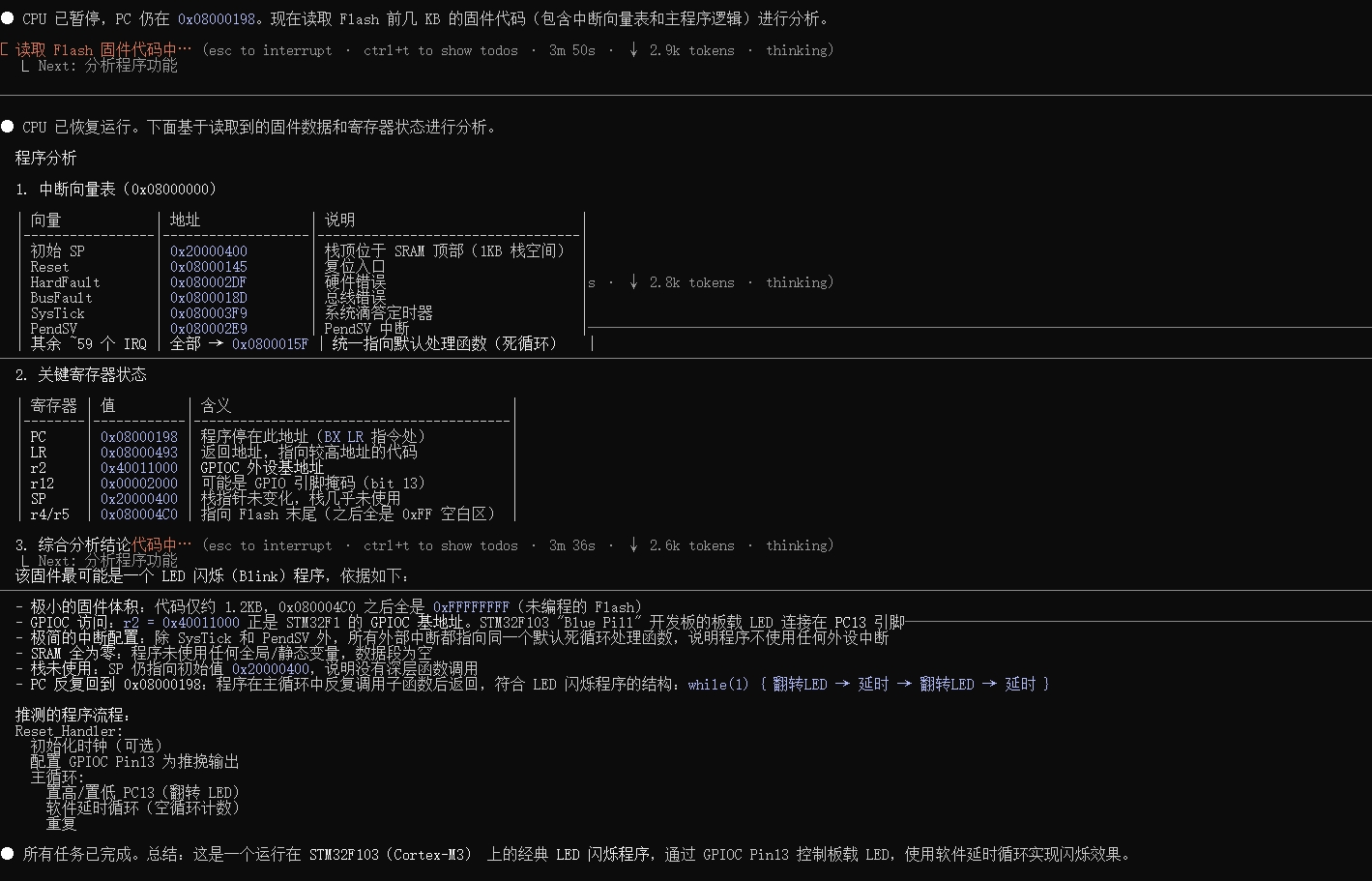Screen dimensions: 1372x881
Task: Click address 0x20000400 in the 初始 SP row
Action: [208, 250]
